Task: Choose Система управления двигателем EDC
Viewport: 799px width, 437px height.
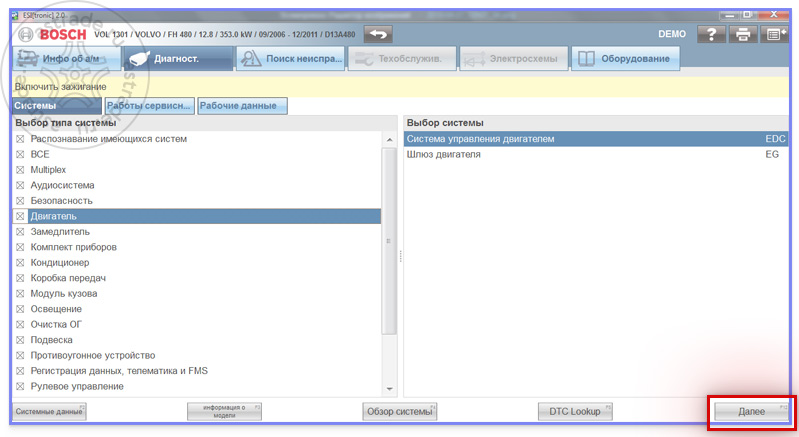Action: (x=596, y=139)
